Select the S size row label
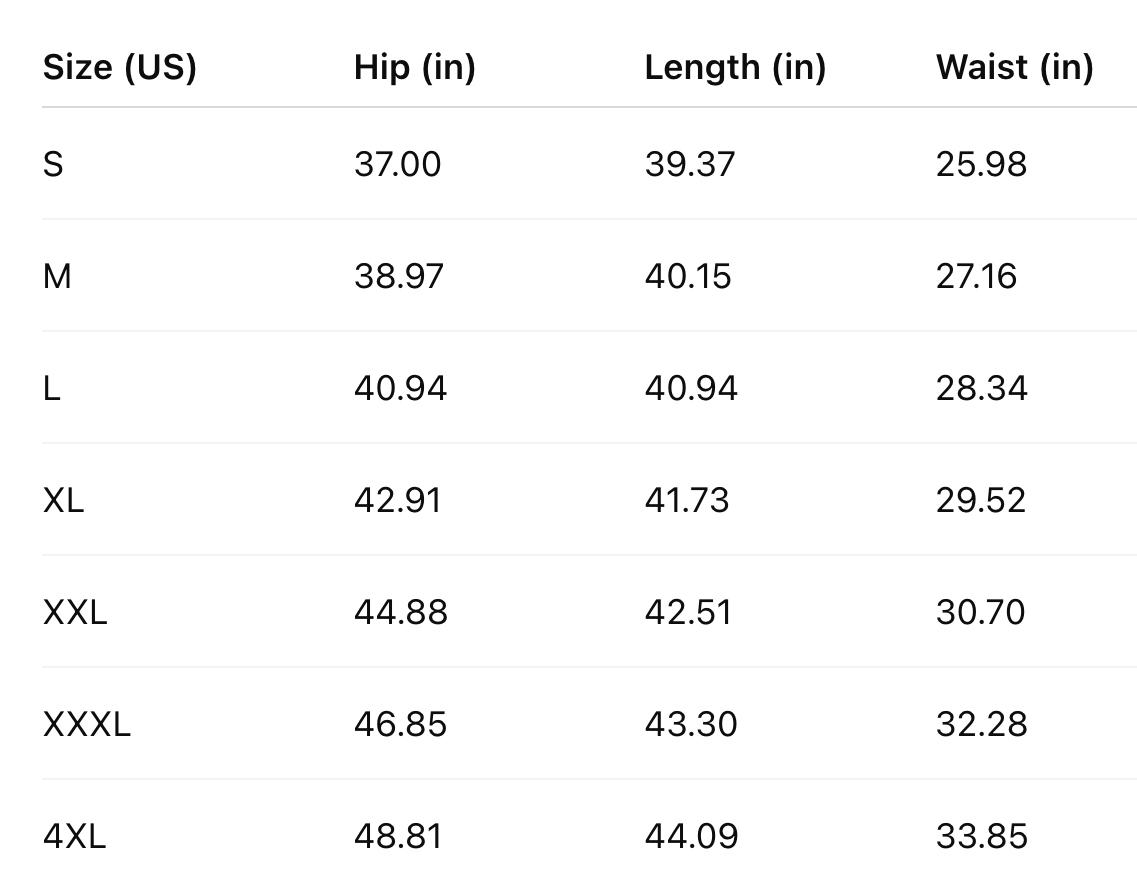Viewport: 1137px width, 891px height. [x=53, y=164]
